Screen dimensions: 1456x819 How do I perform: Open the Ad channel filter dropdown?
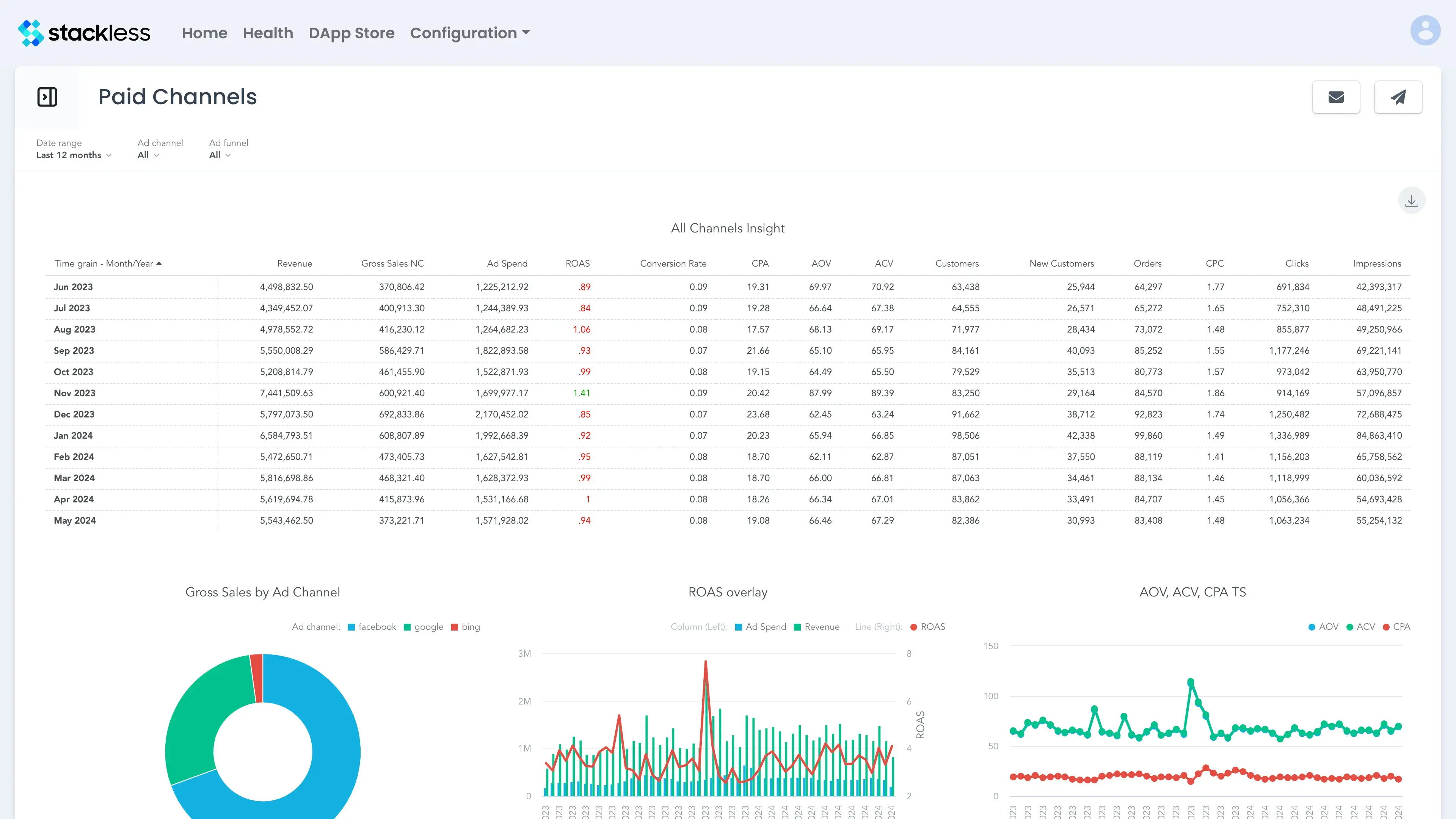[x=148, y=155]
